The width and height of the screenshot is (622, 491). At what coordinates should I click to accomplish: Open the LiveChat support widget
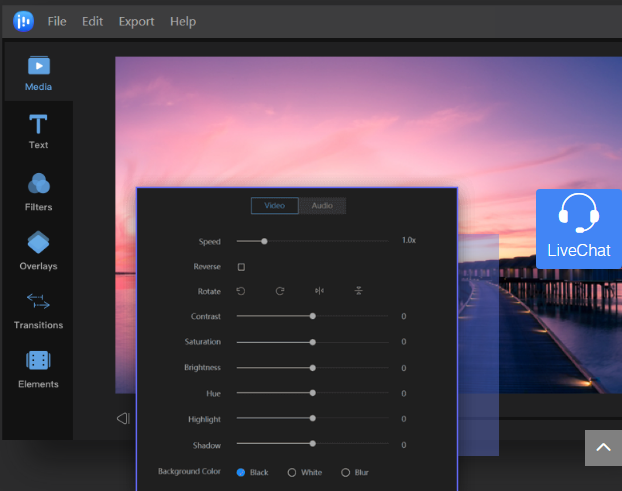click(579, 229)
